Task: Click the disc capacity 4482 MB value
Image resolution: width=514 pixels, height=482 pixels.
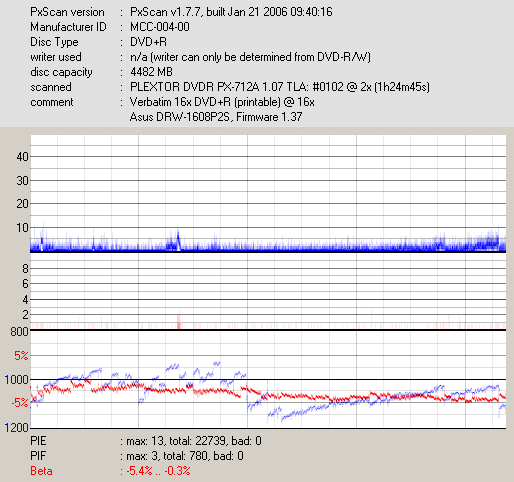Action: click(x=151, y=72)
